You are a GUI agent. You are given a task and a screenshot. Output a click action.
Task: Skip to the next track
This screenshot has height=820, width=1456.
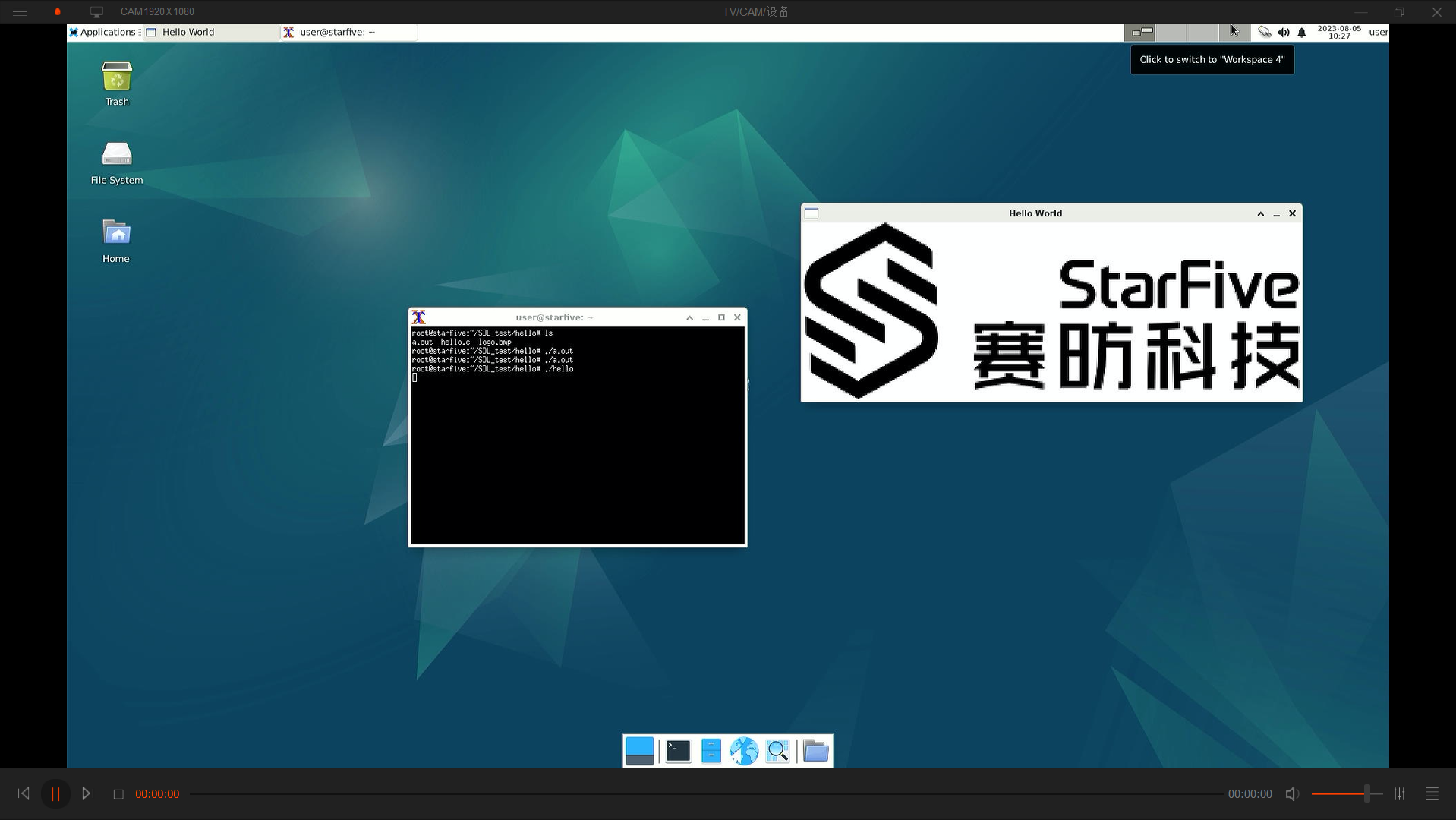pyautogui.click(x=87, y=793)
